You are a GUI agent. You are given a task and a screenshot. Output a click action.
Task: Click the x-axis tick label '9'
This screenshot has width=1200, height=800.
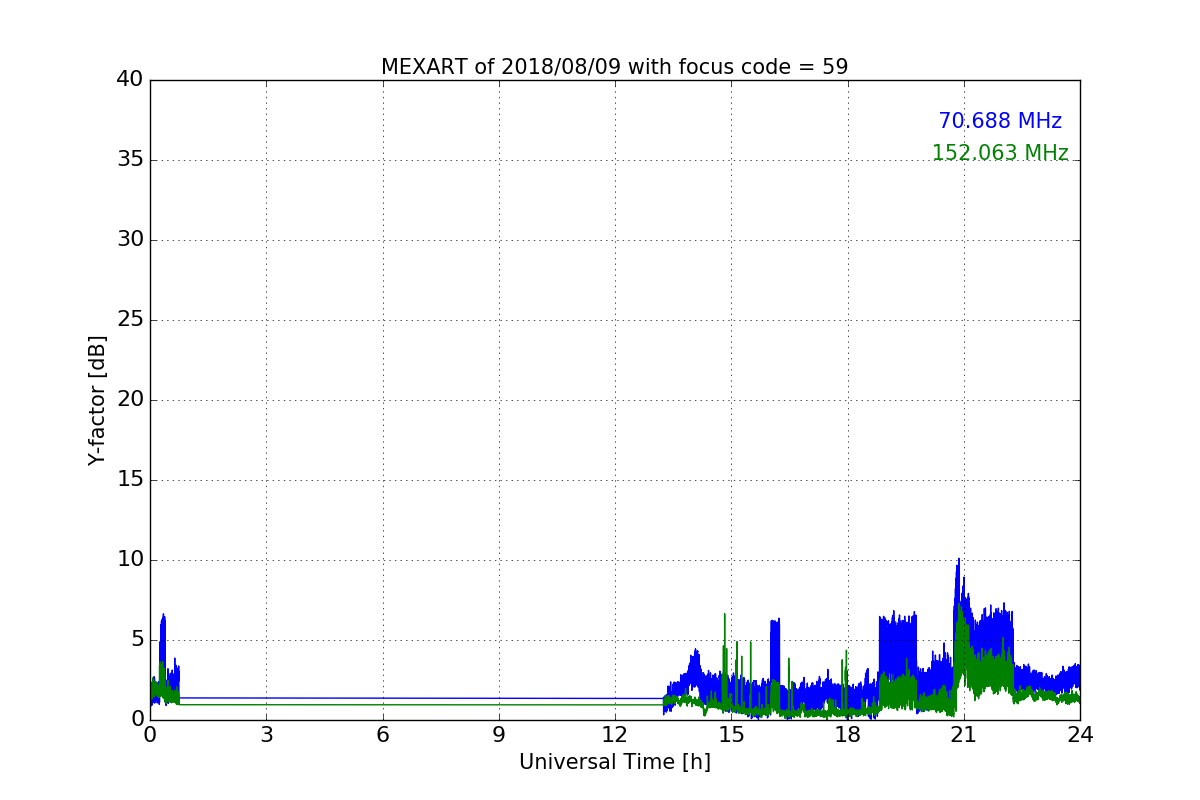[x=499, y=735]
